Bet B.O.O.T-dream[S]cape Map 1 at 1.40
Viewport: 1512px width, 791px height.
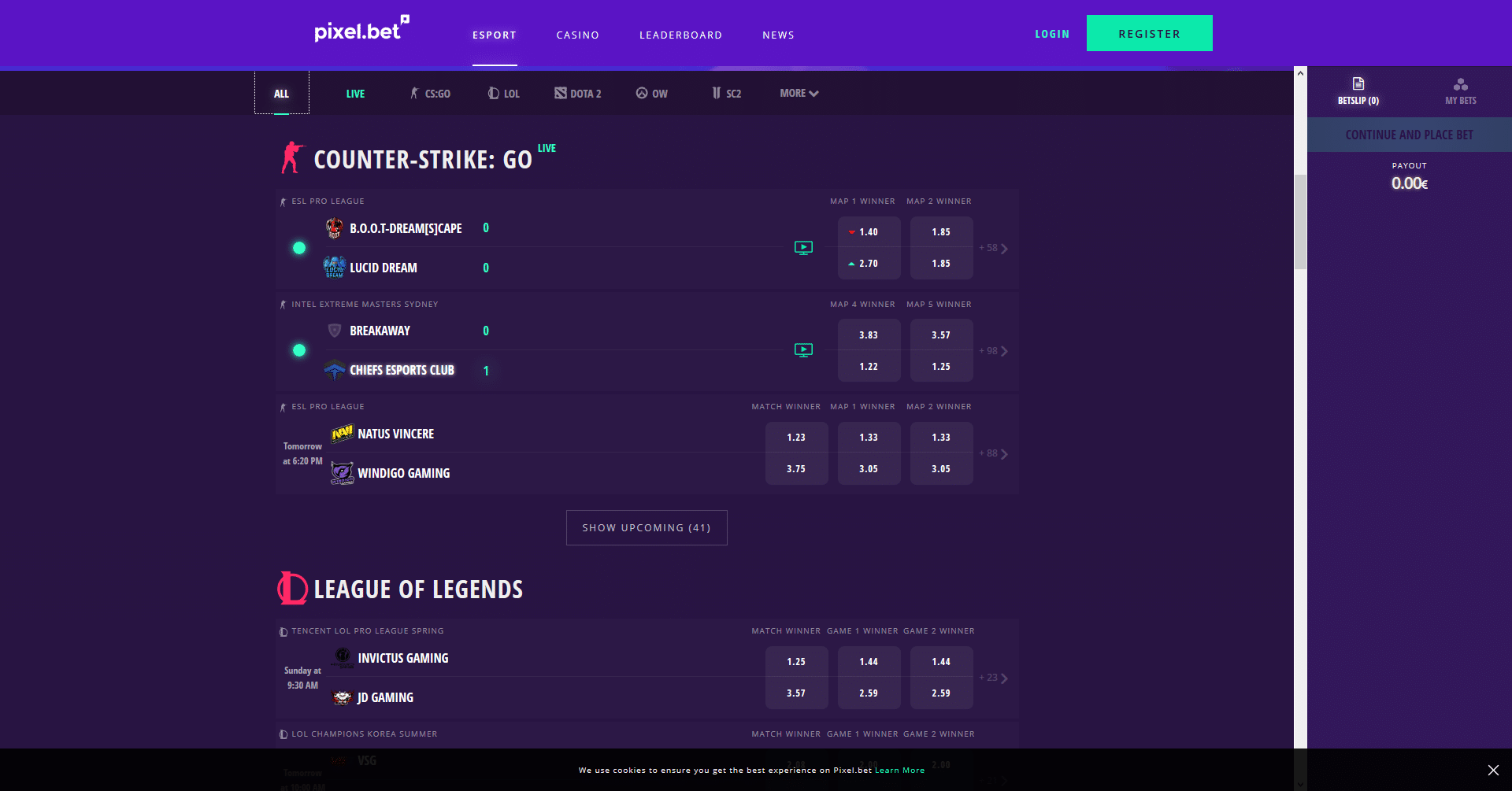[x=869, y=232]
